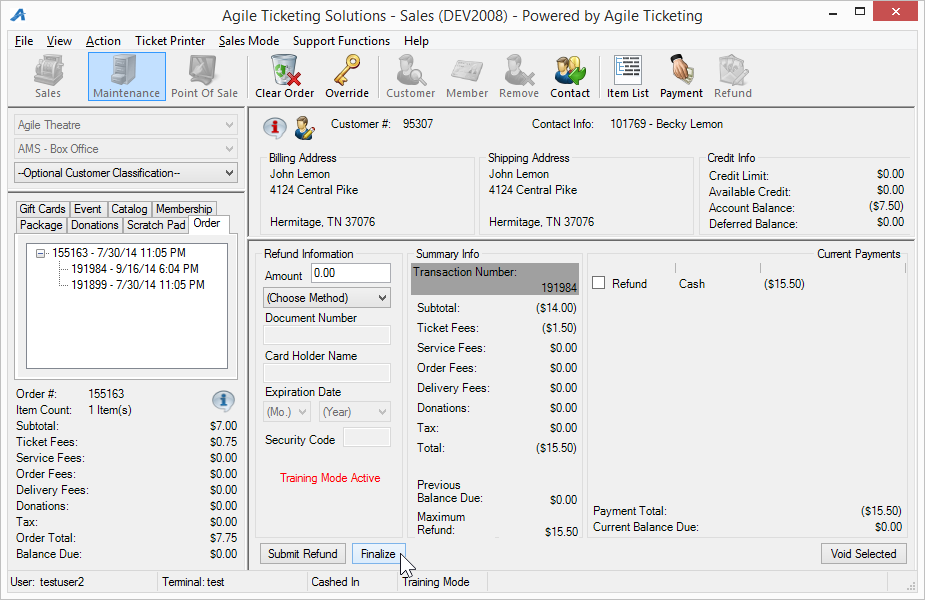
Task: Click the Transaction Number 191984 header
Action: point(494,279)
